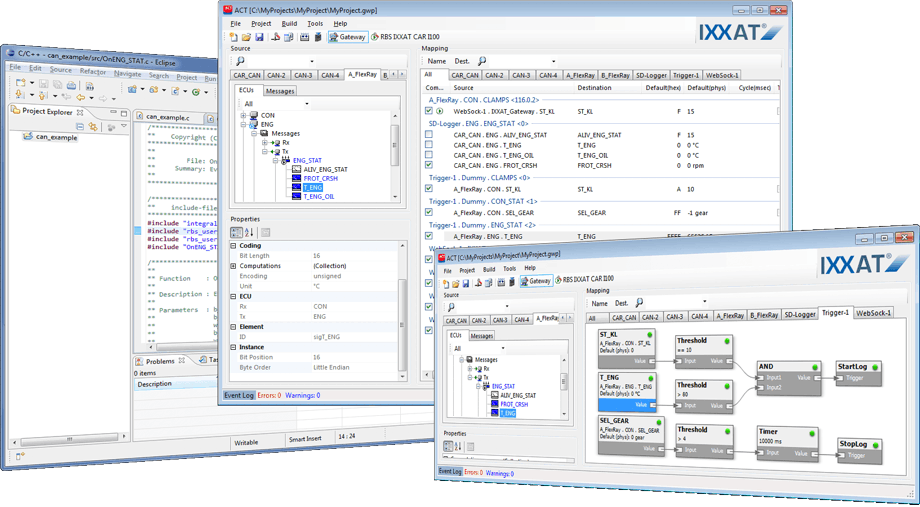The height and width of the screenshot is (507, 920).
Task: Click Save icon in front ACT toolbar
Action: [465, 283]
